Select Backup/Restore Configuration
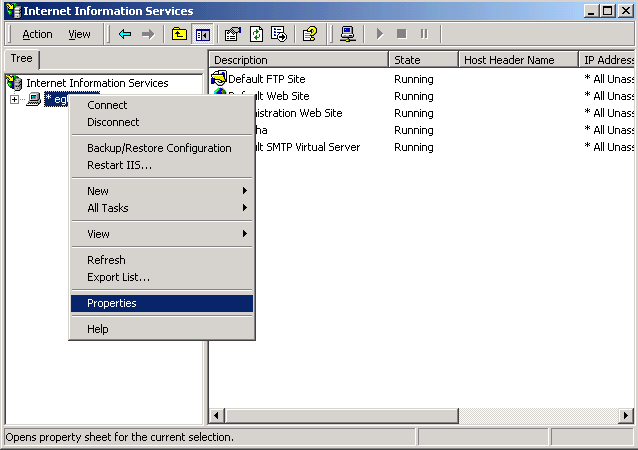The width and height of the screenshot is (638, 450). pyautogui.click(x=162, y=148)
